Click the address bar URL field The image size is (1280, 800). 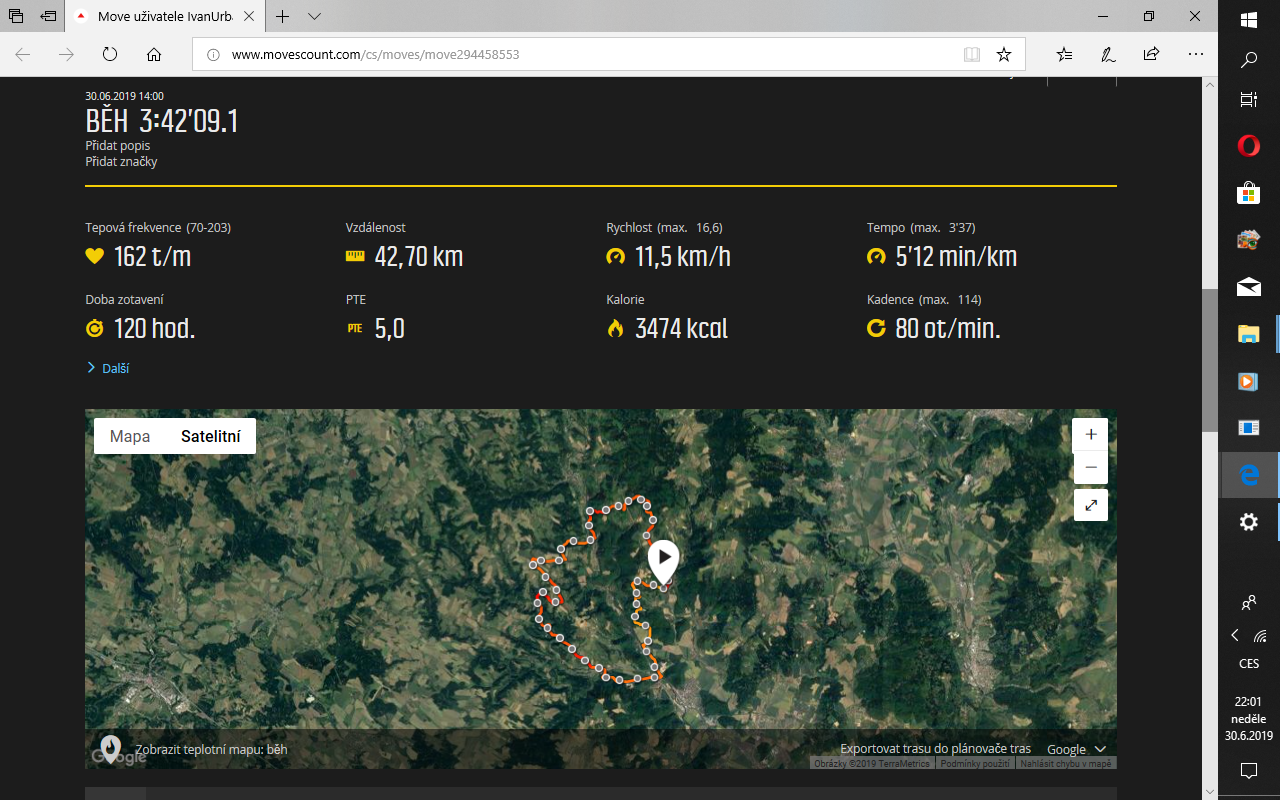tap(580, 54)
